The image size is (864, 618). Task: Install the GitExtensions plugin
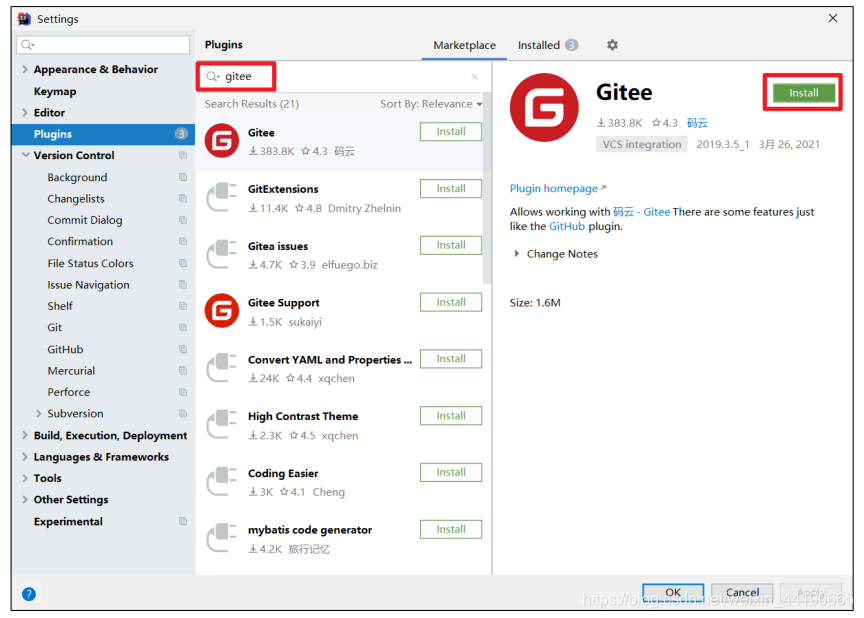[x=451, y=188]
